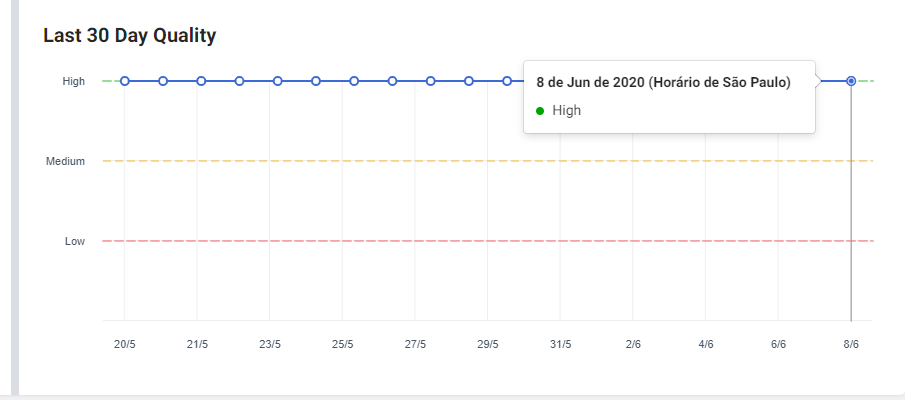This screenshot has width=905, height=400.
Task: Select the second data point from the left
Action: [163, 81]
